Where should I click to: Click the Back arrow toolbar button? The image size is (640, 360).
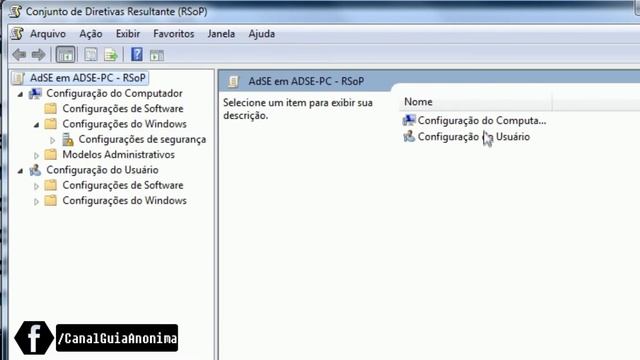click(x=19, y=55)
